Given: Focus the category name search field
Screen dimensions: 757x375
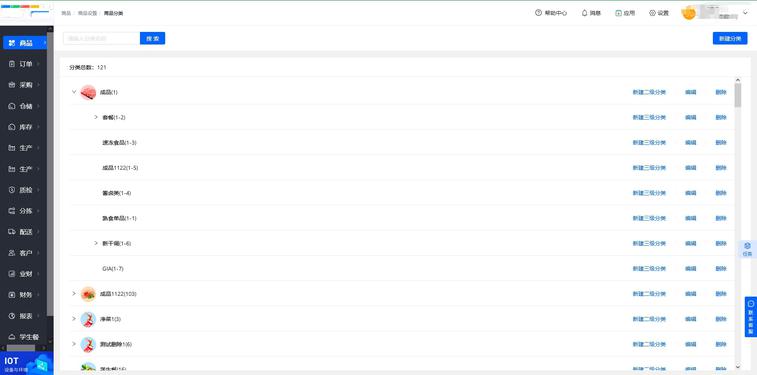Looking at the screenshot, I should (x=101, y=39).
